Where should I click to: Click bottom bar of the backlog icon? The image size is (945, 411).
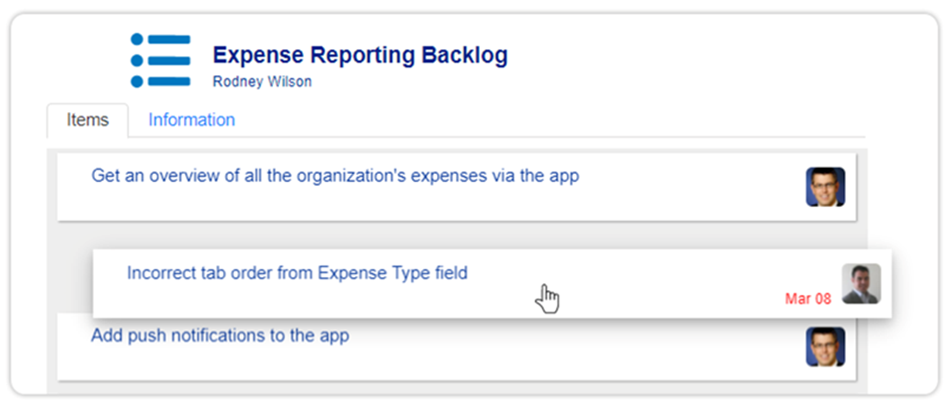pos(169,81)
